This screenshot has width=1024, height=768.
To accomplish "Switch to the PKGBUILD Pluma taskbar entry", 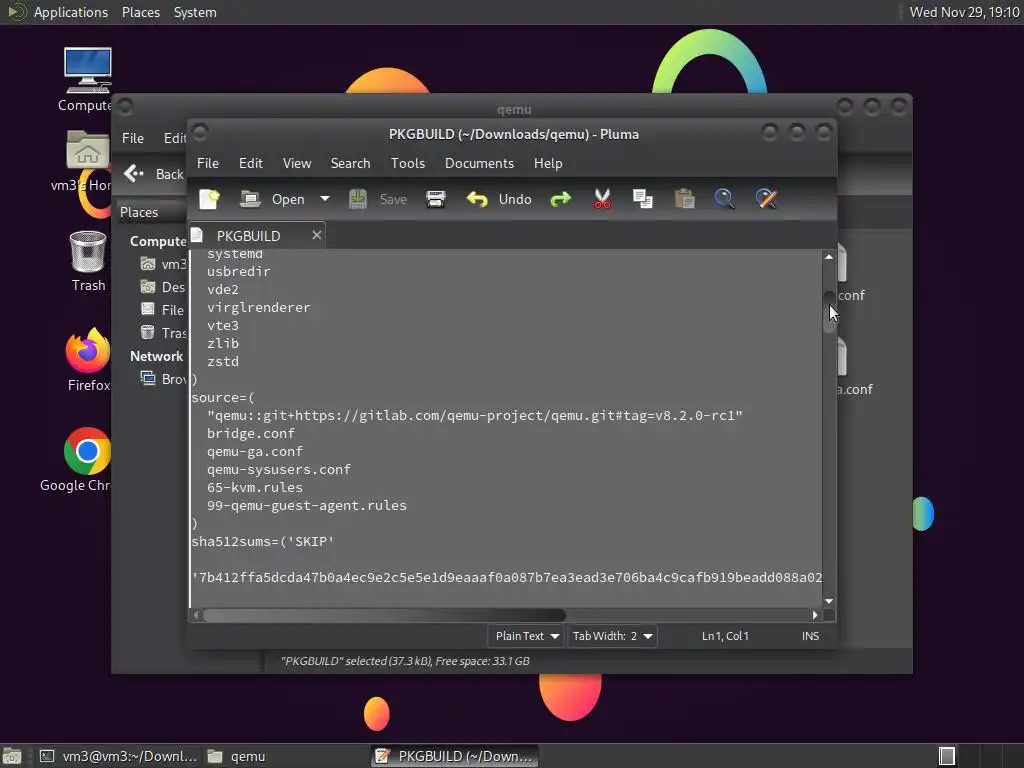I will coord(455,756).
